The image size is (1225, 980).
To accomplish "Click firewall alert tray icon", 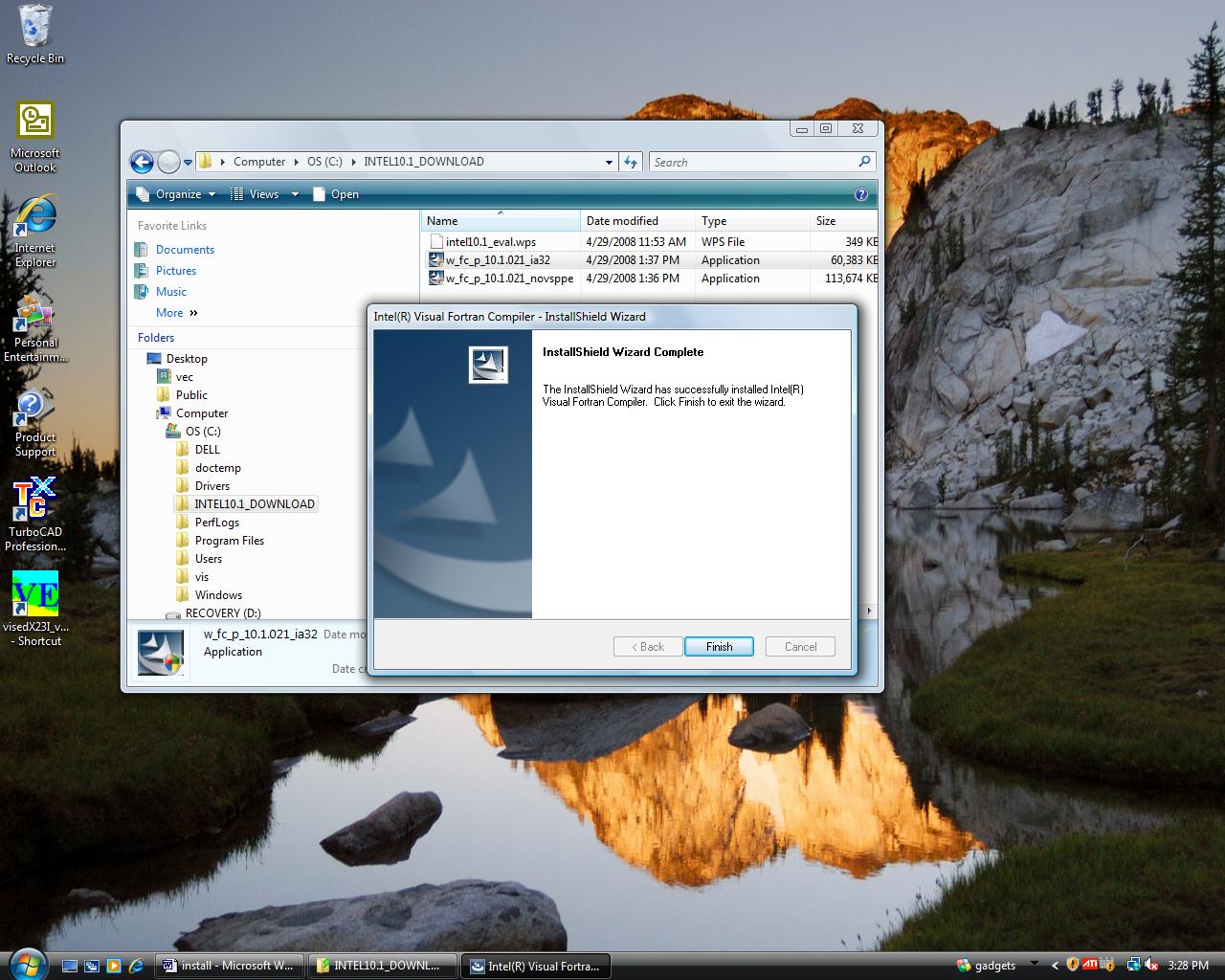I will (x=1107, y=966).
